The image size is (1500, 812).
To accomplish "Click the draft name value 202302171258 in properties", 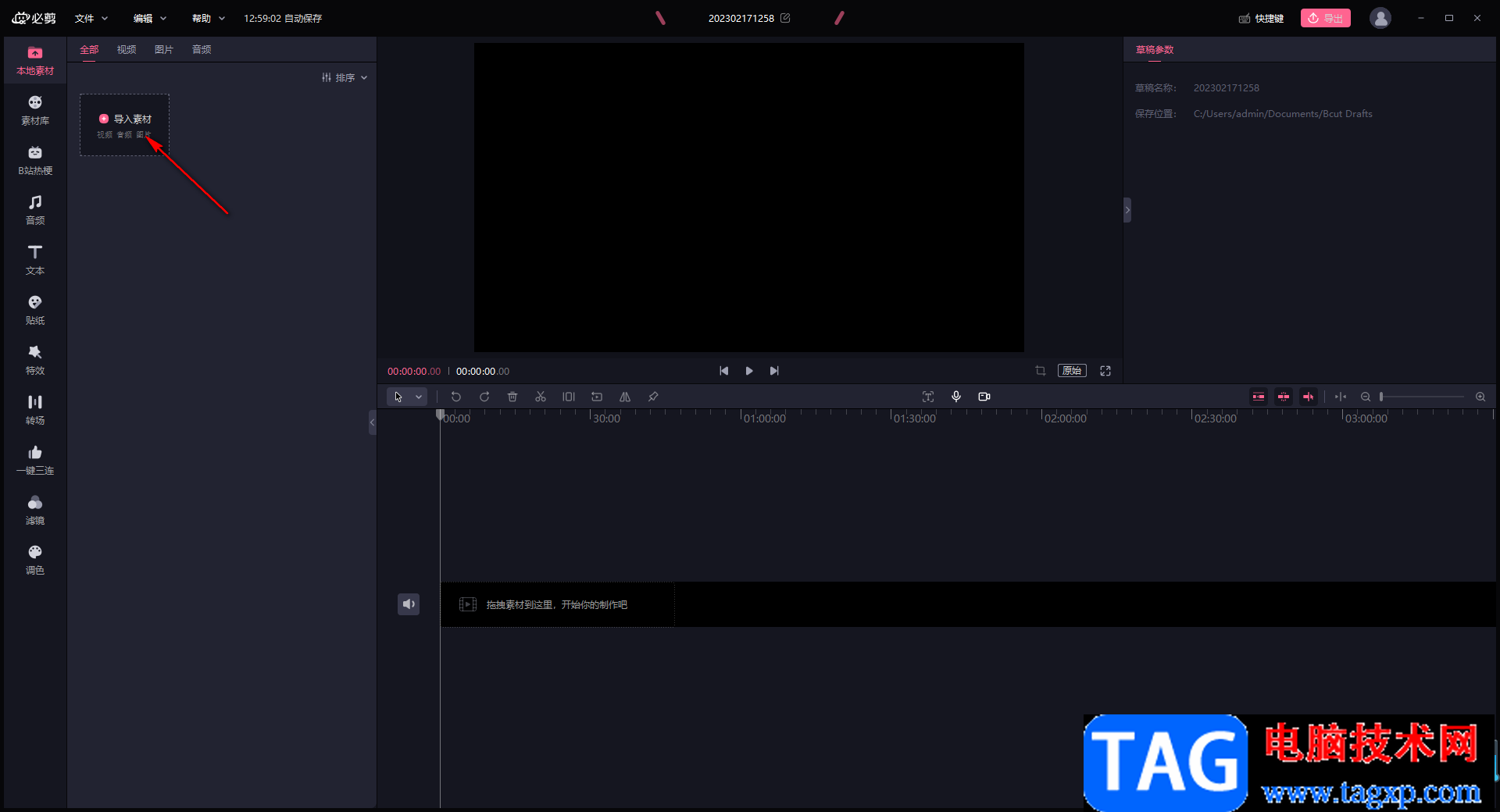I will click(x=1227, y=88).
